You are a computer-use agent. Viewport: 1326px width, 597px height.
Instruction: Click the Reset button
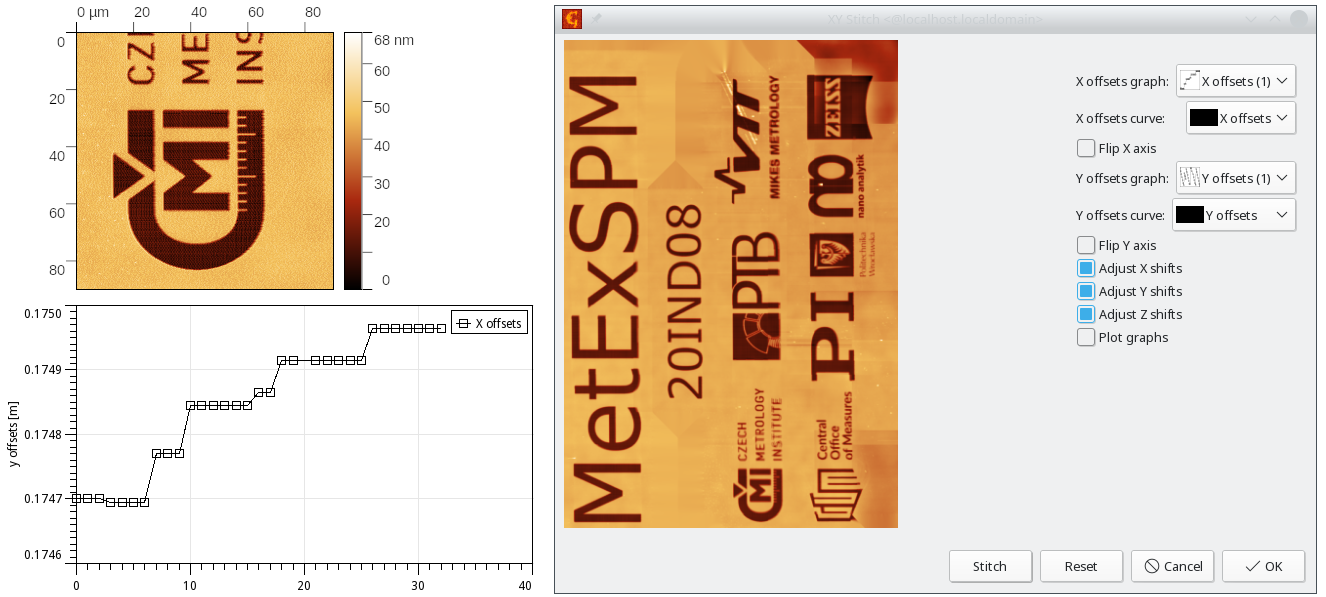(1081, 566)
